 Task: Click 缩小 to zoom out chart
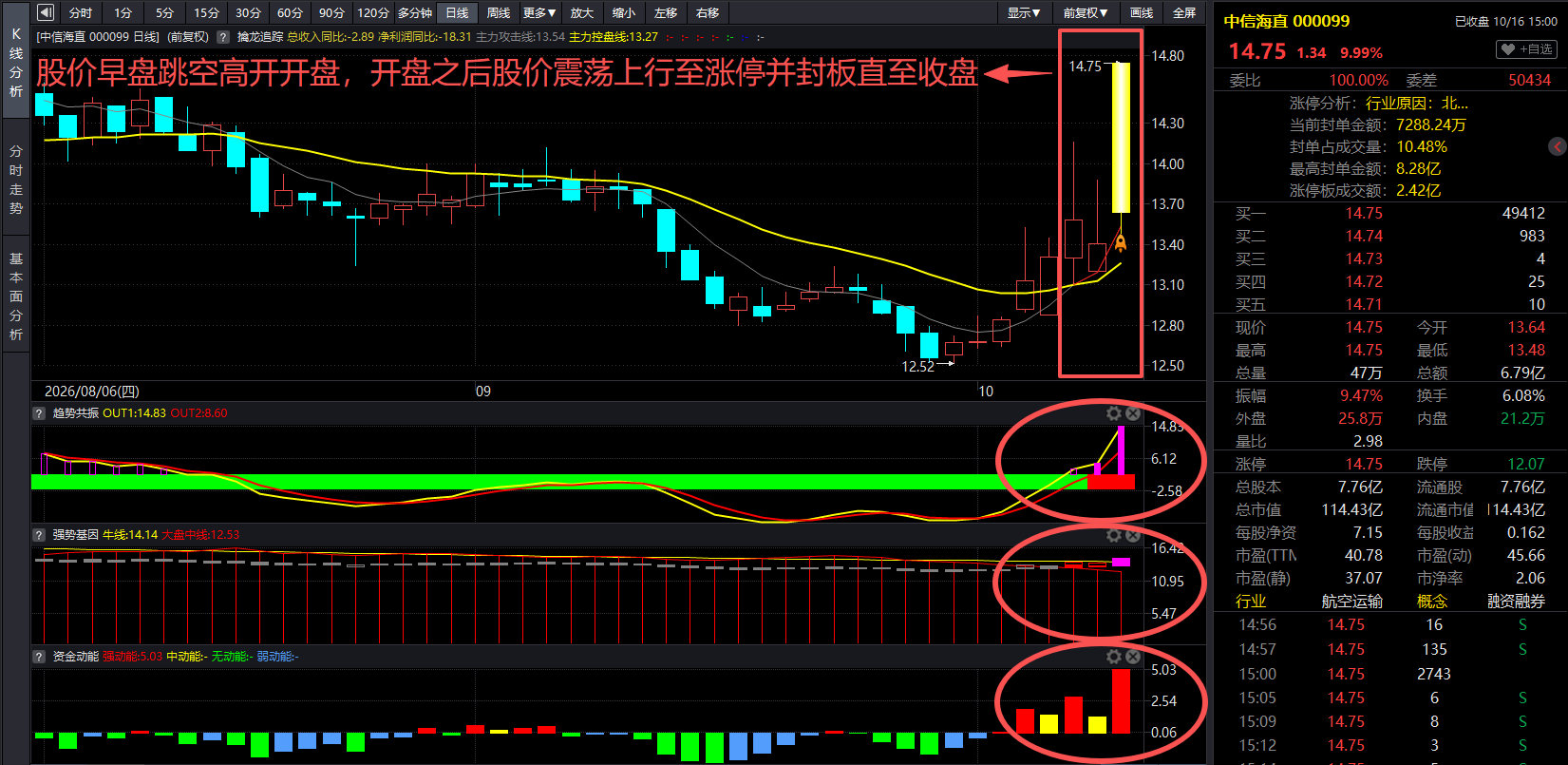(624, 12)
